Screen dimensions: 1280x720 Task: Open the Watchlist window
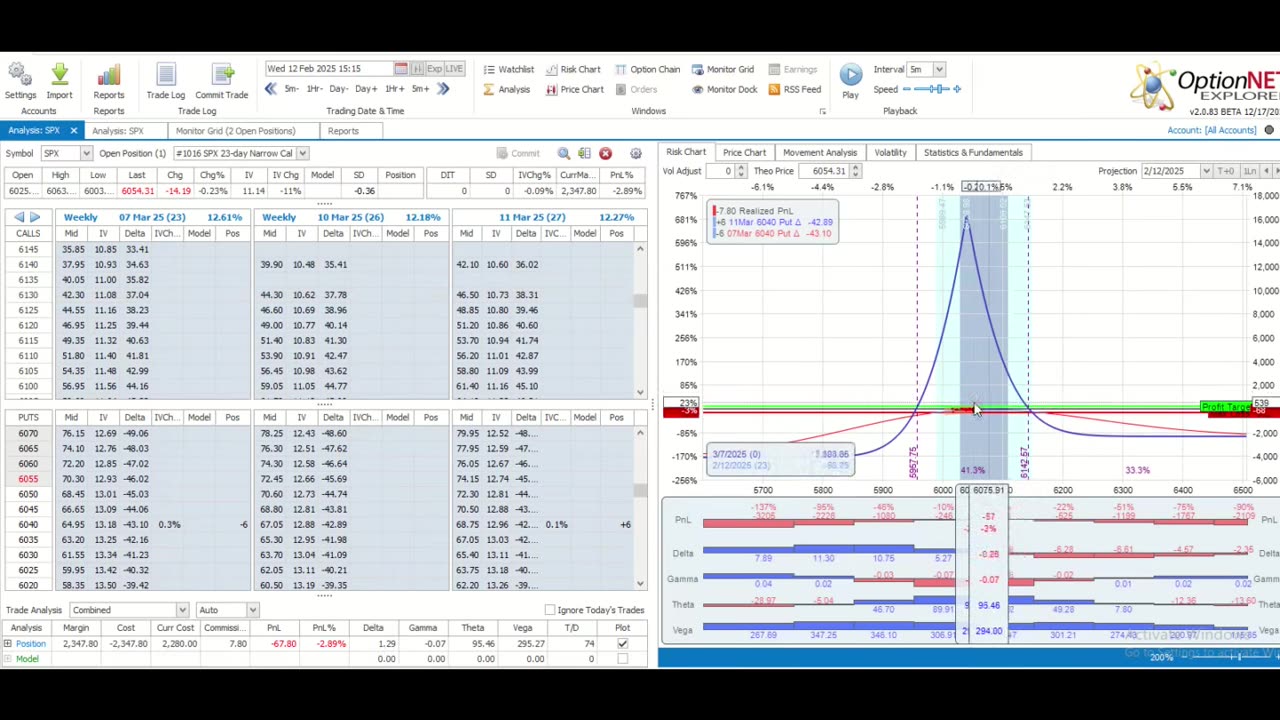pyautogui.click(x=508, y=69)
